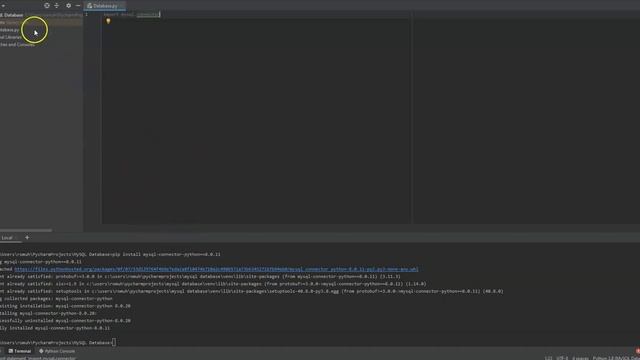Click the 'Successfully uninstalled mysql-connector-python' line
Screen dimensions: 640x360
[x=65, y=320]
